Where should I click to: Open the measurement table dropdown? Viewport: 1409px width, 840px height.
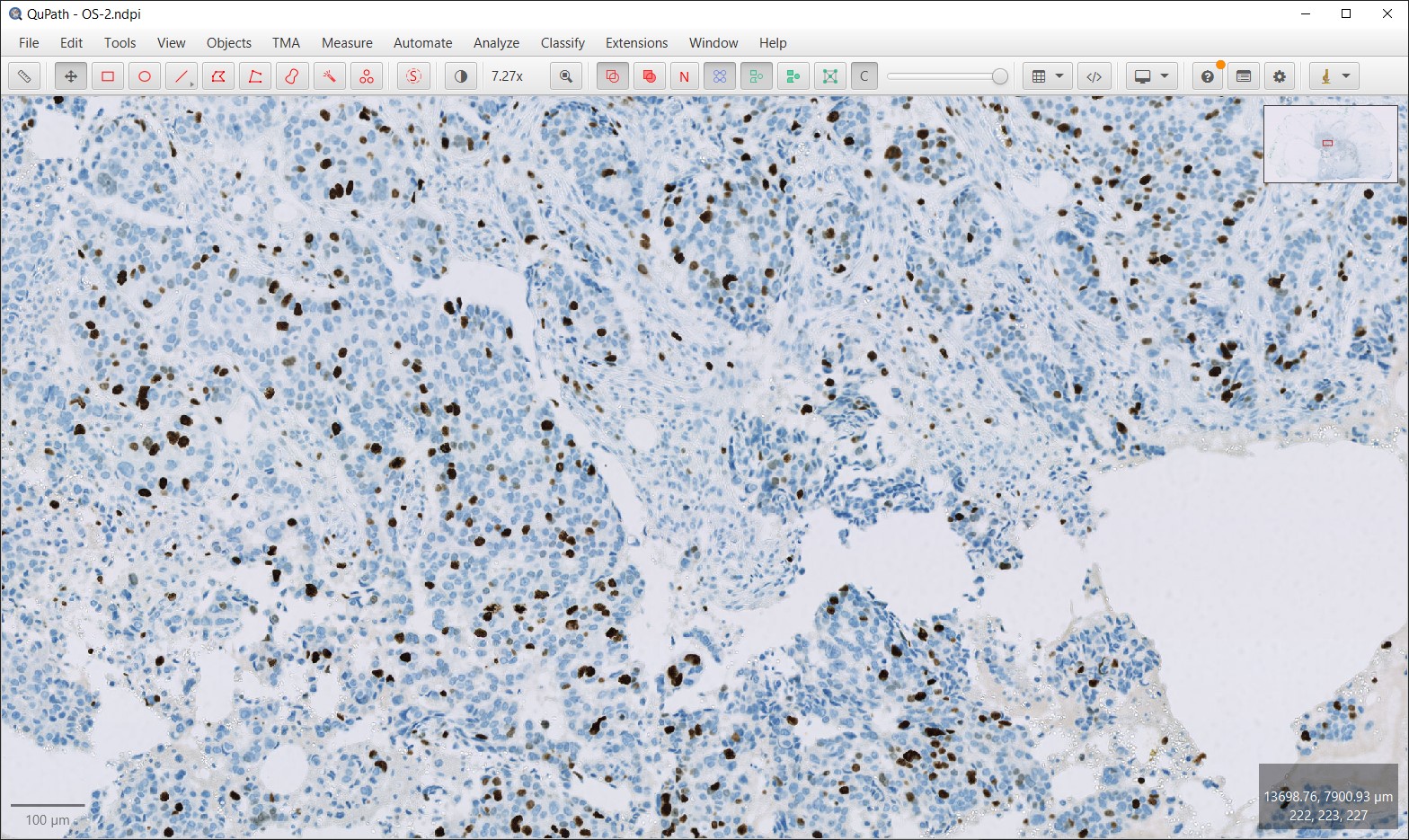[x=1047, y=76]
